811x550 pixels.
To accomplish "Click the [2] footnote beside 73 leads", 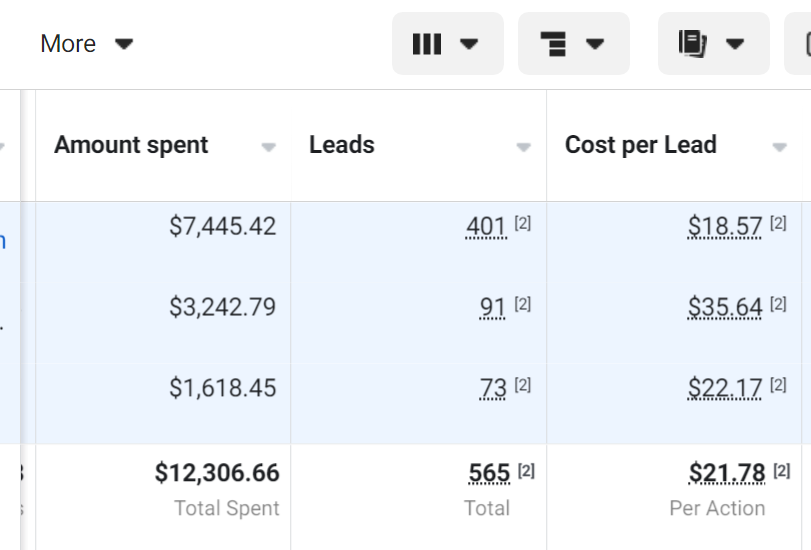I will click(x=522, y=385).
